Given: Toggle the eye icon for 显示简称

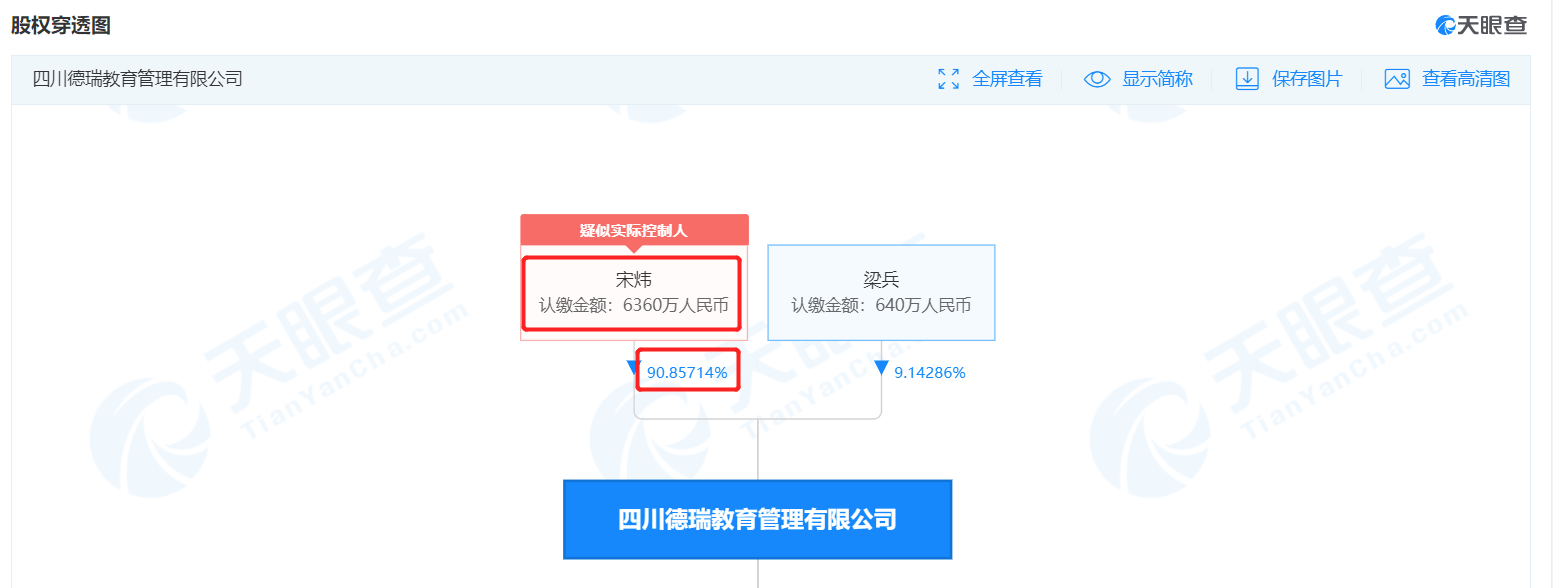Looking at the screenshot, I should click(x=1097, y=79).
